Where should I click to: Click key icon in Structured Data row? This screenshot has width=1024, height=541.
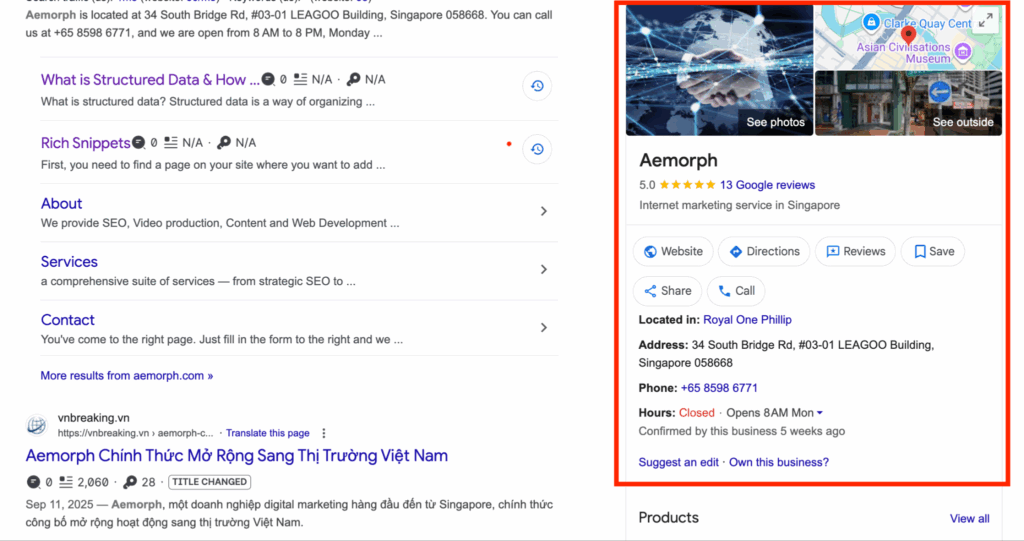[353, 79]
